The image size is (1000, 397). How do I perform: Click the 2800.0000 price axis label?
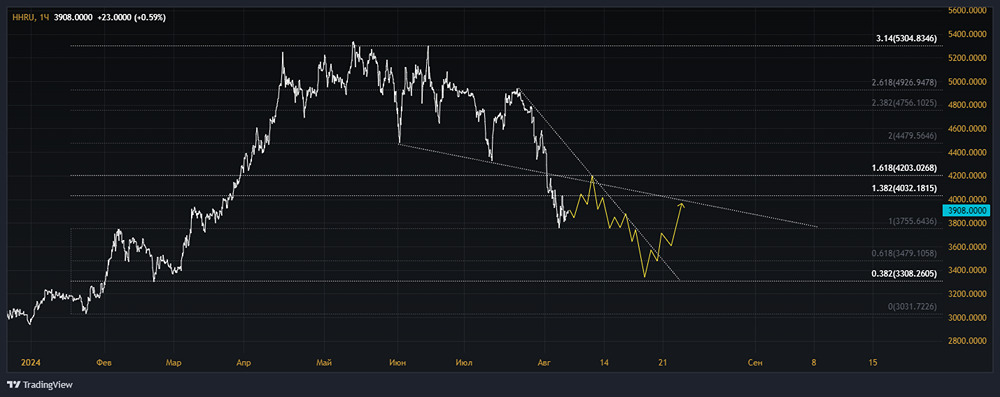[x=968, y=341]
